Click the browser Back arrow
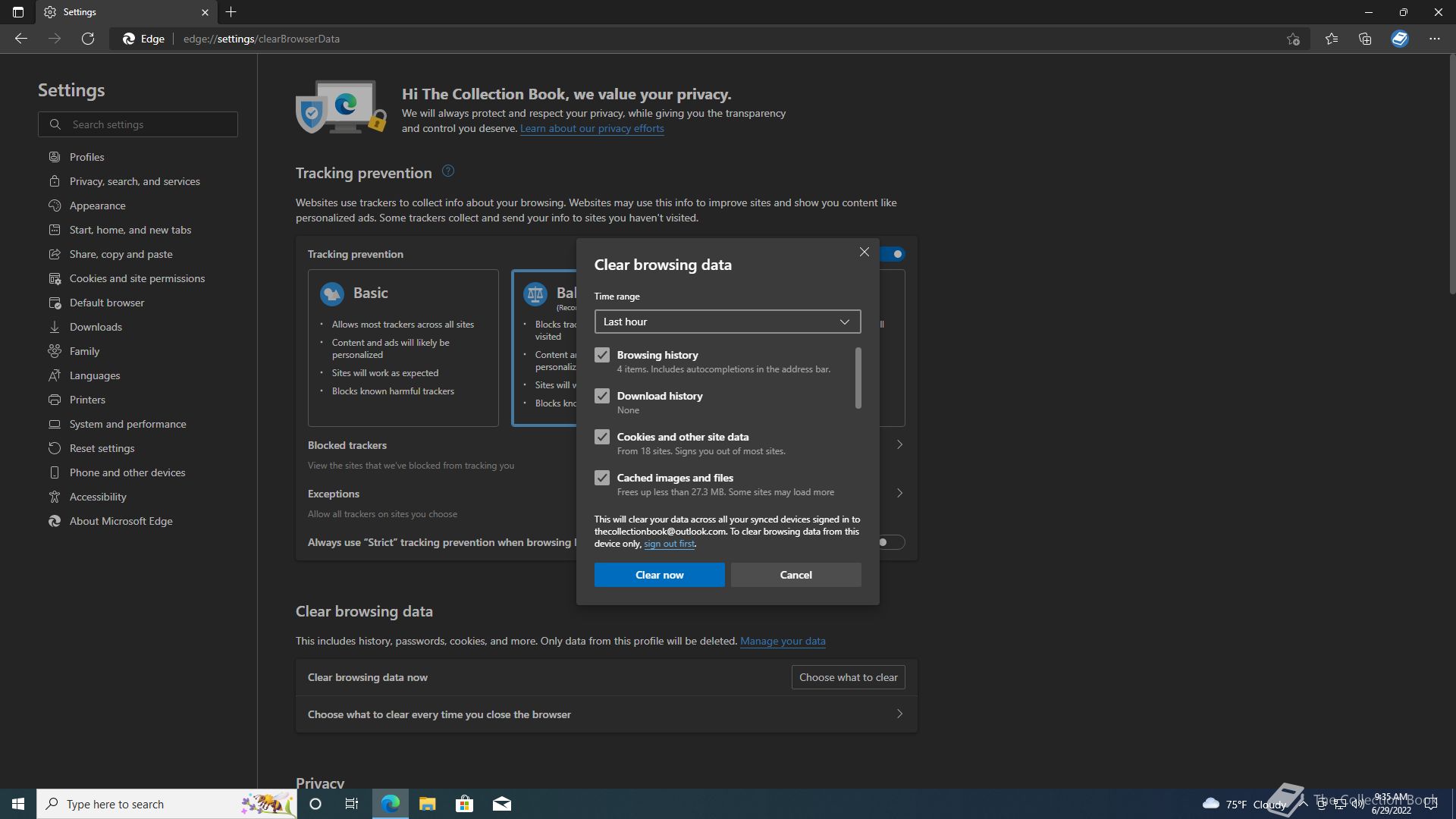 (21, 39)
